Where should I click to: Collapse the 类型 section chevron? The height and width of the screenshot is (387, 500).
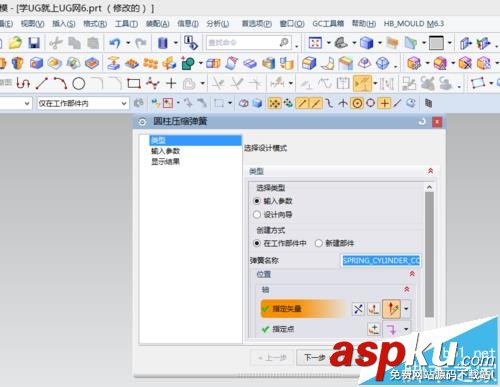pyautogui.click(x=430, y=171)
